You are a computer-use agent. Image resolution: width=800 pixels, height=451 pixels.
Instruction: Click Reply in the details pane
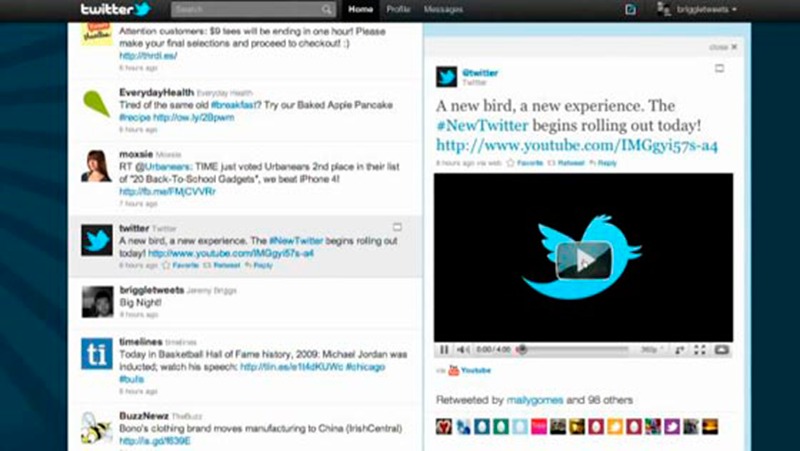[x=603, y=163]
